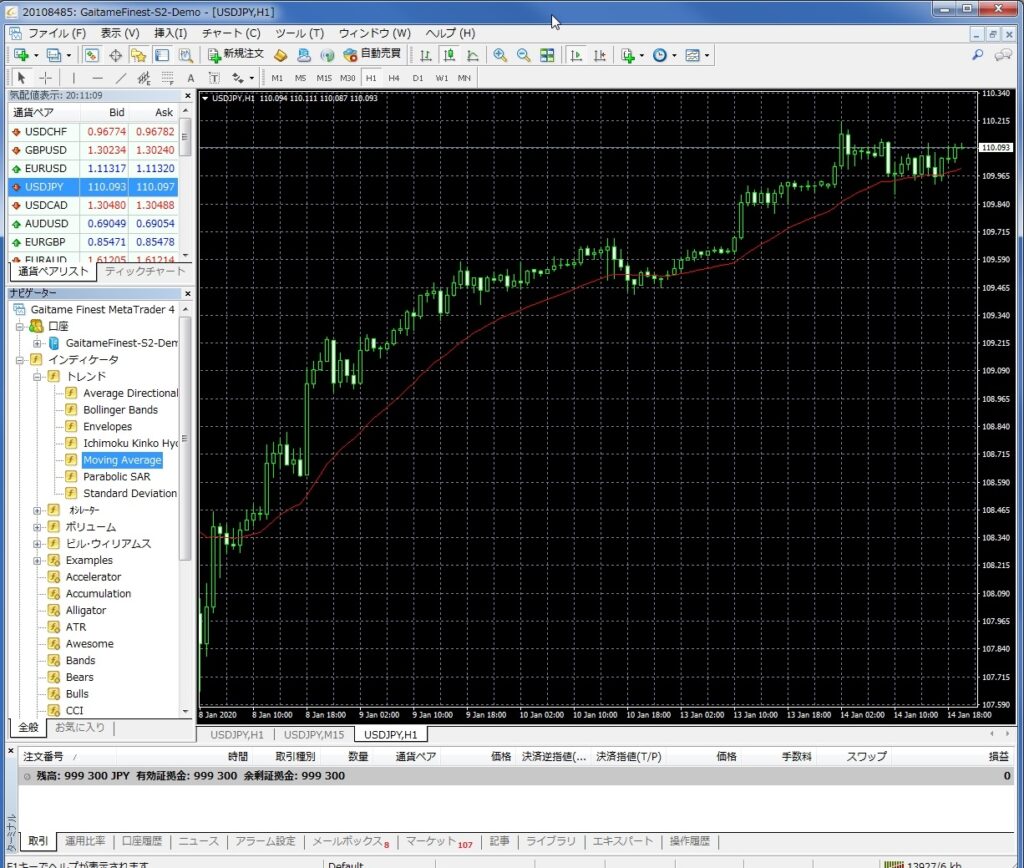This screenshot has height=868, width=1024.
Task: Expand the ボリューム tree node
Action: 37,526
